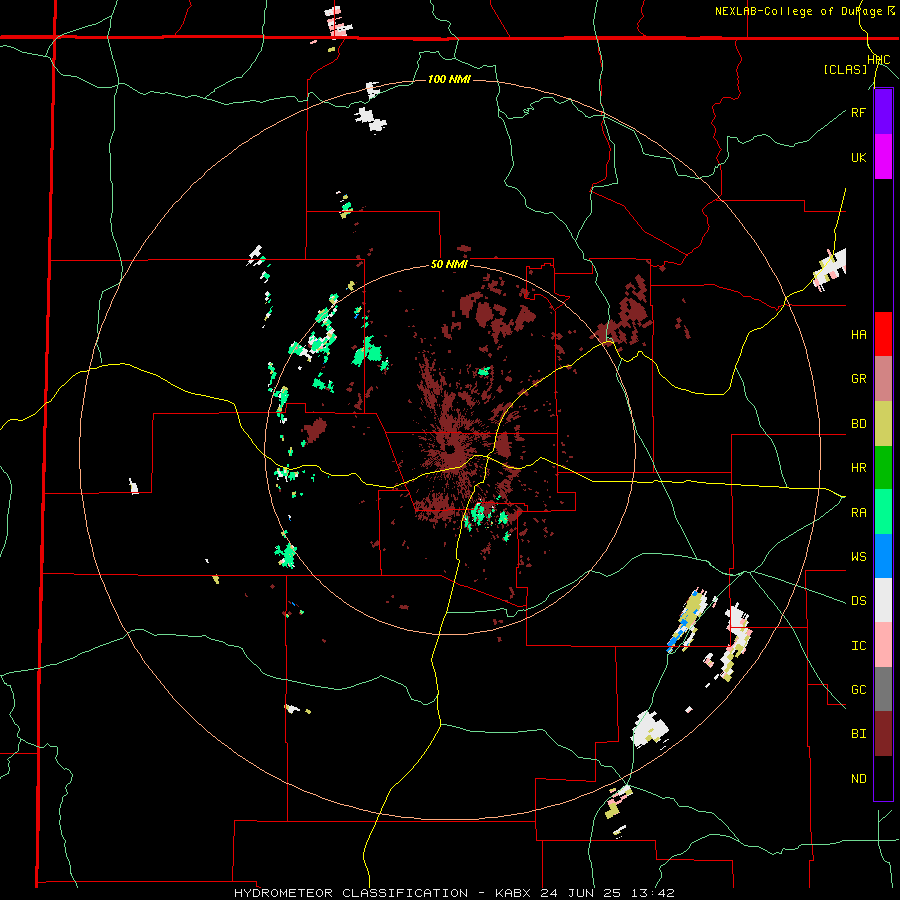Click the RF legend label
The height and width of the screenshot is (900, 900).
point(858,112)
